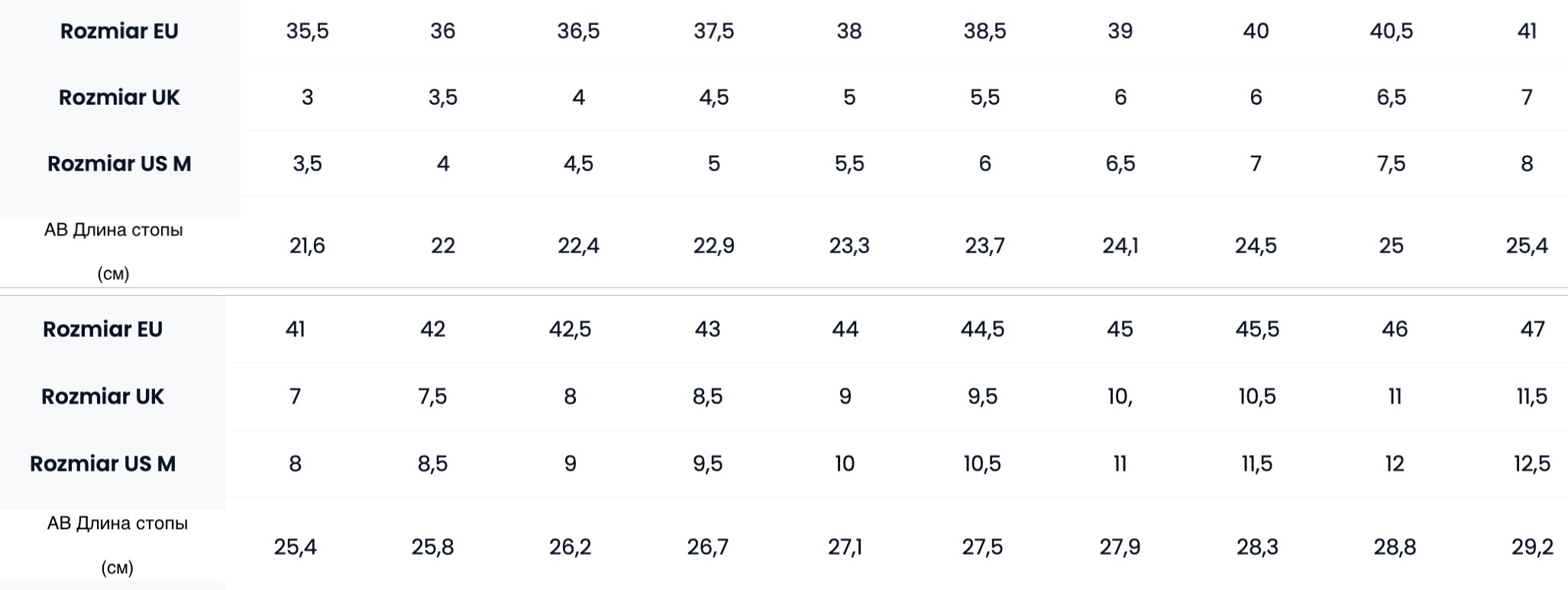The width and height of the screenshot is (1568, 590).
Task: Select EU size 37,5 in the chart
Action: pos(713,31)
